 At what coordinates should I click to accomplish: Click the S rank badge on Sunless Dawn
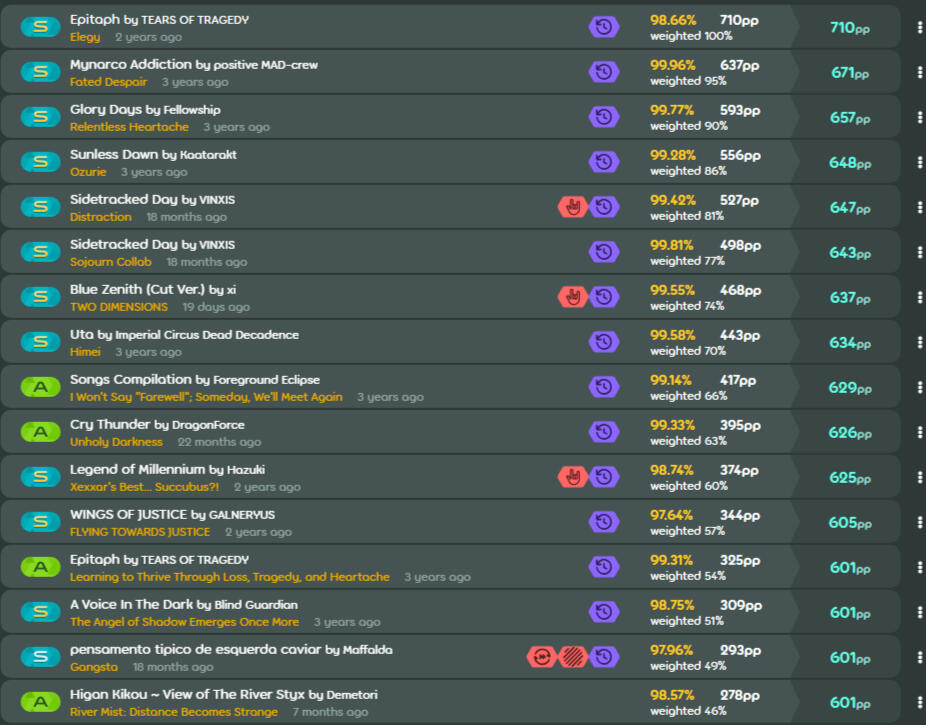point(40,162)
